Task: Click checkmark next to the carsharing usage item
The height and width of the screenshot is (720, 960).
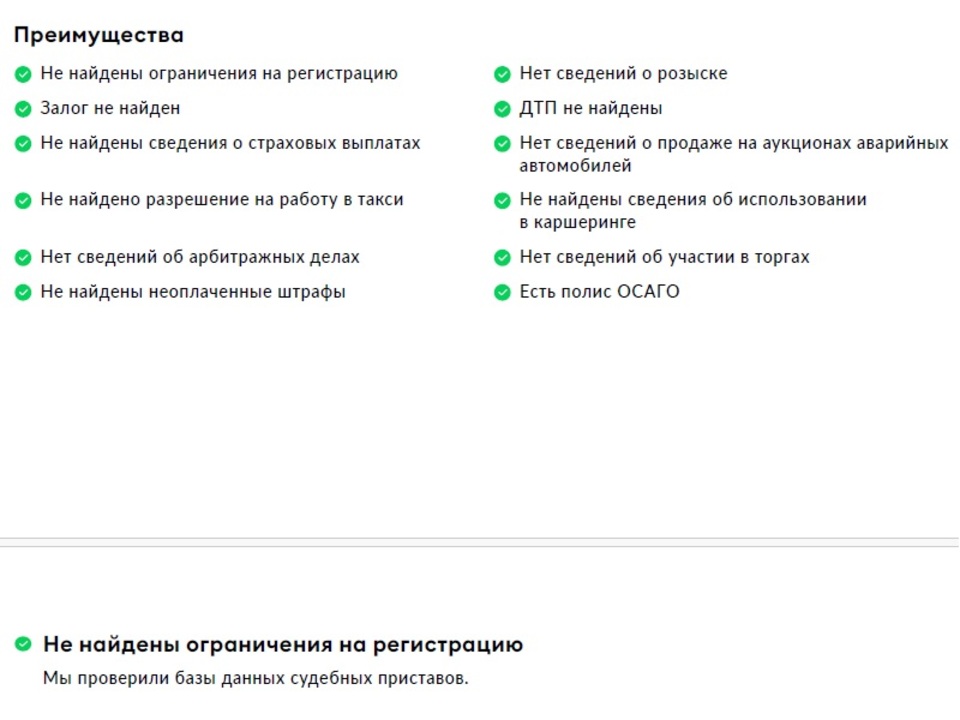Action: point(502,201)
